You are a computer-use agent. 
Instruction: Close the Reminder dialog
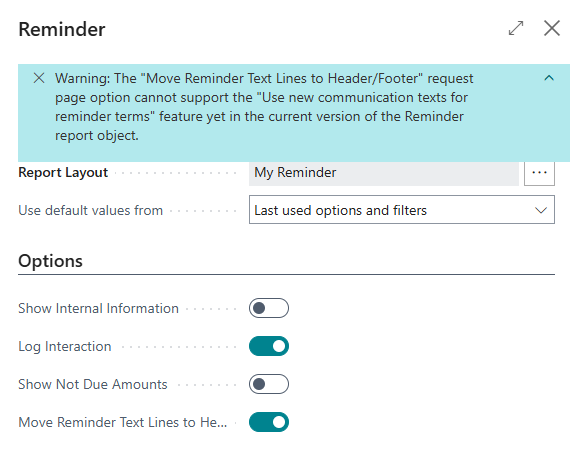[x=552, y=28]
